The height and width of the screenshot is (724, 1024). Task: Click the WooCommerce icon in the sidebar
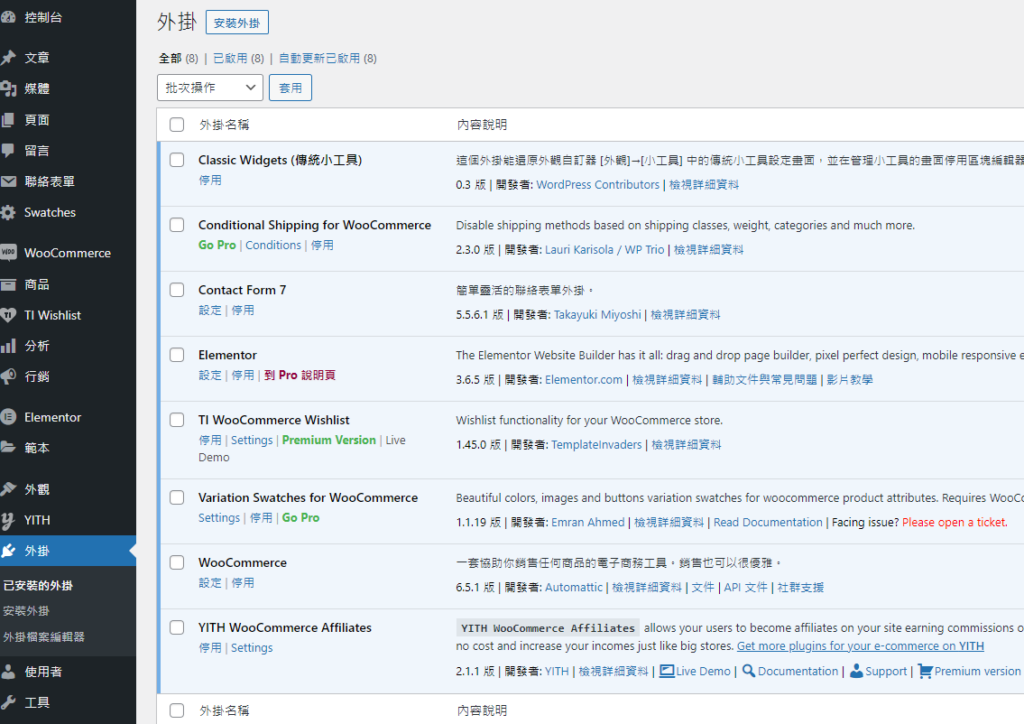8,253
